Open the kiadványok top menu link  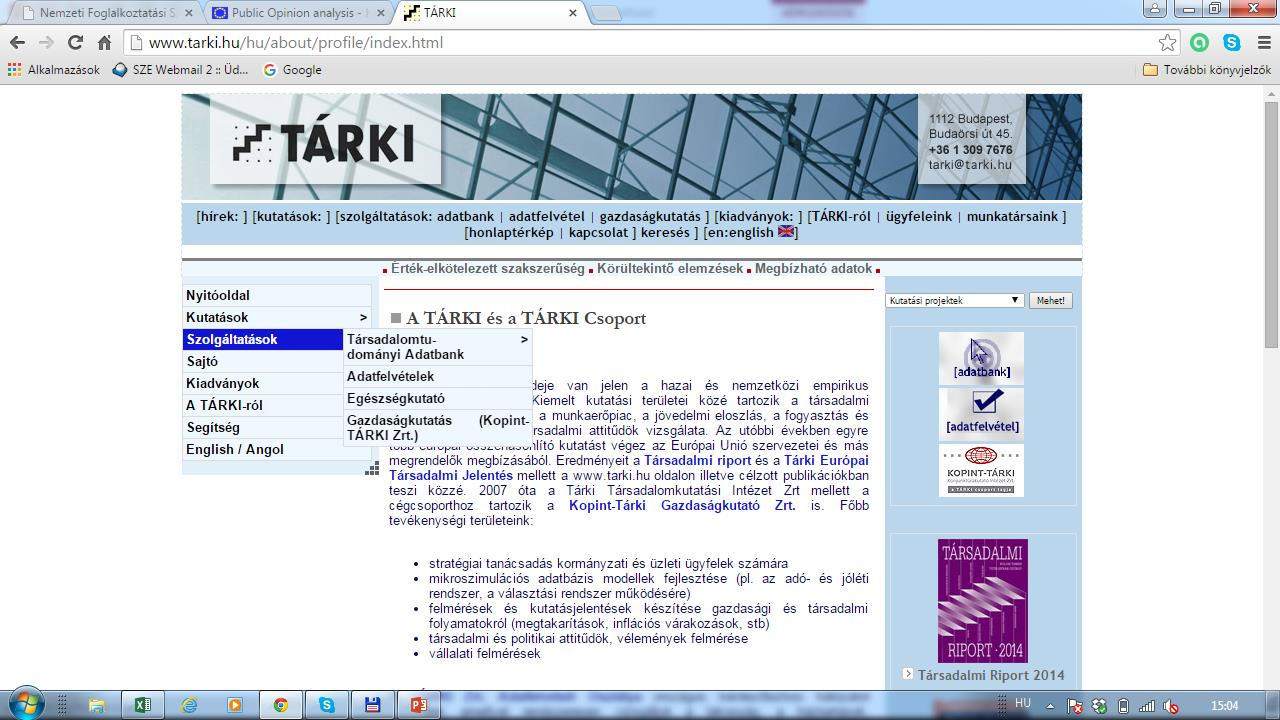pos(759,216)
